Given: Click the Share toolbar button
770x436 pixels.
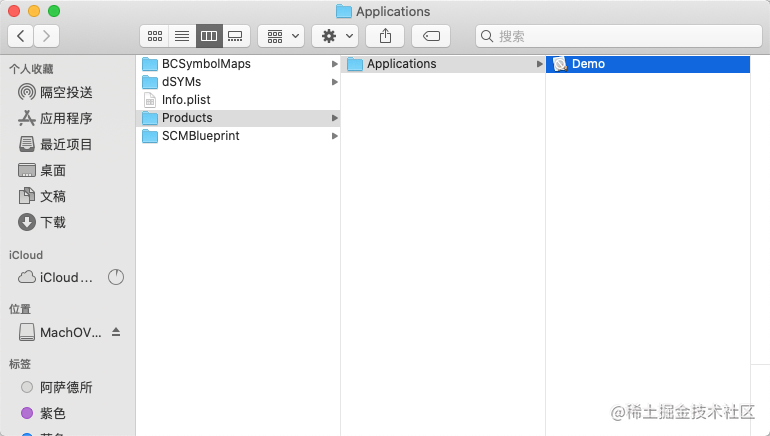Looking at the screenshot, I should (385, 36).
